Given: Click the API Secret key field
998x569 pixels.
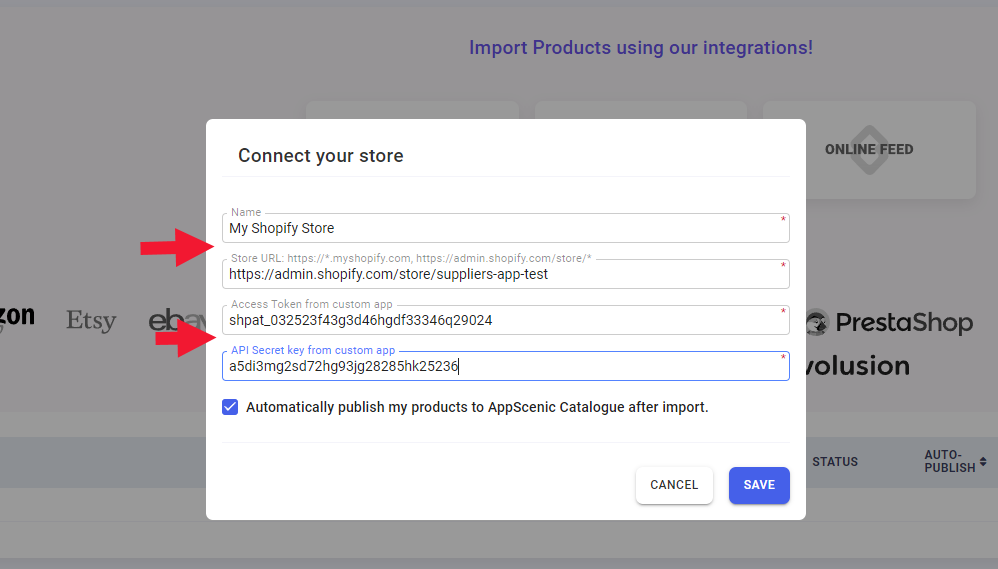Looking at the screenshot, I should (505, 366).
